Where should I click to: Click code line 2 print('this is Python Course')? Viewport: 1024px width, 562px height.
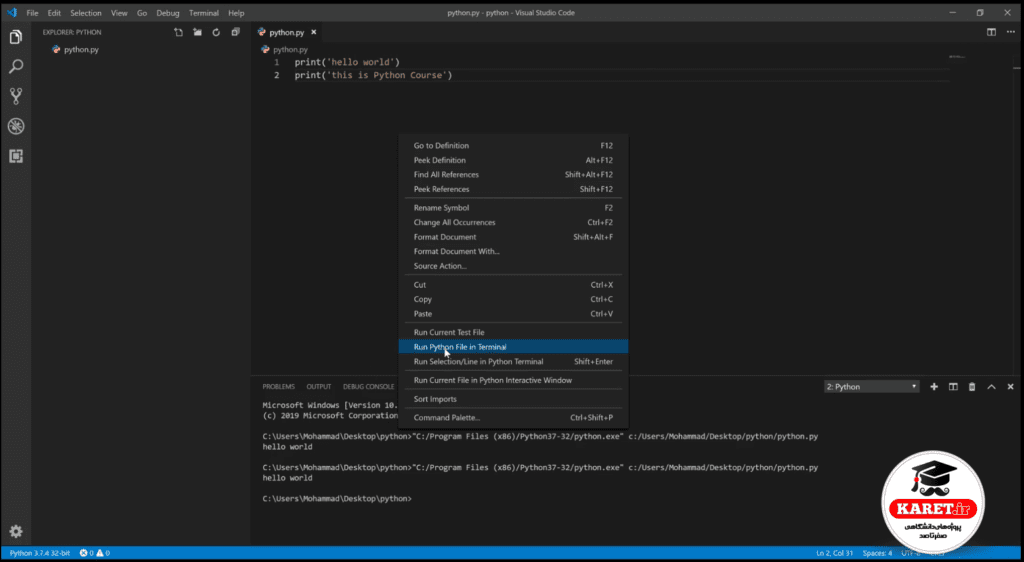tap(373, 75)
